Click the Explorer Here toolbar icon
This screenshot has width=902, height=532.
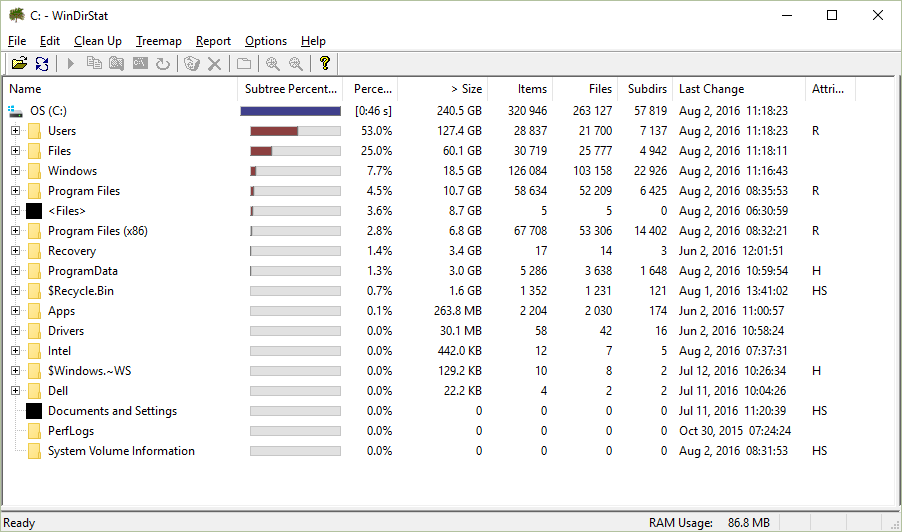117,63
